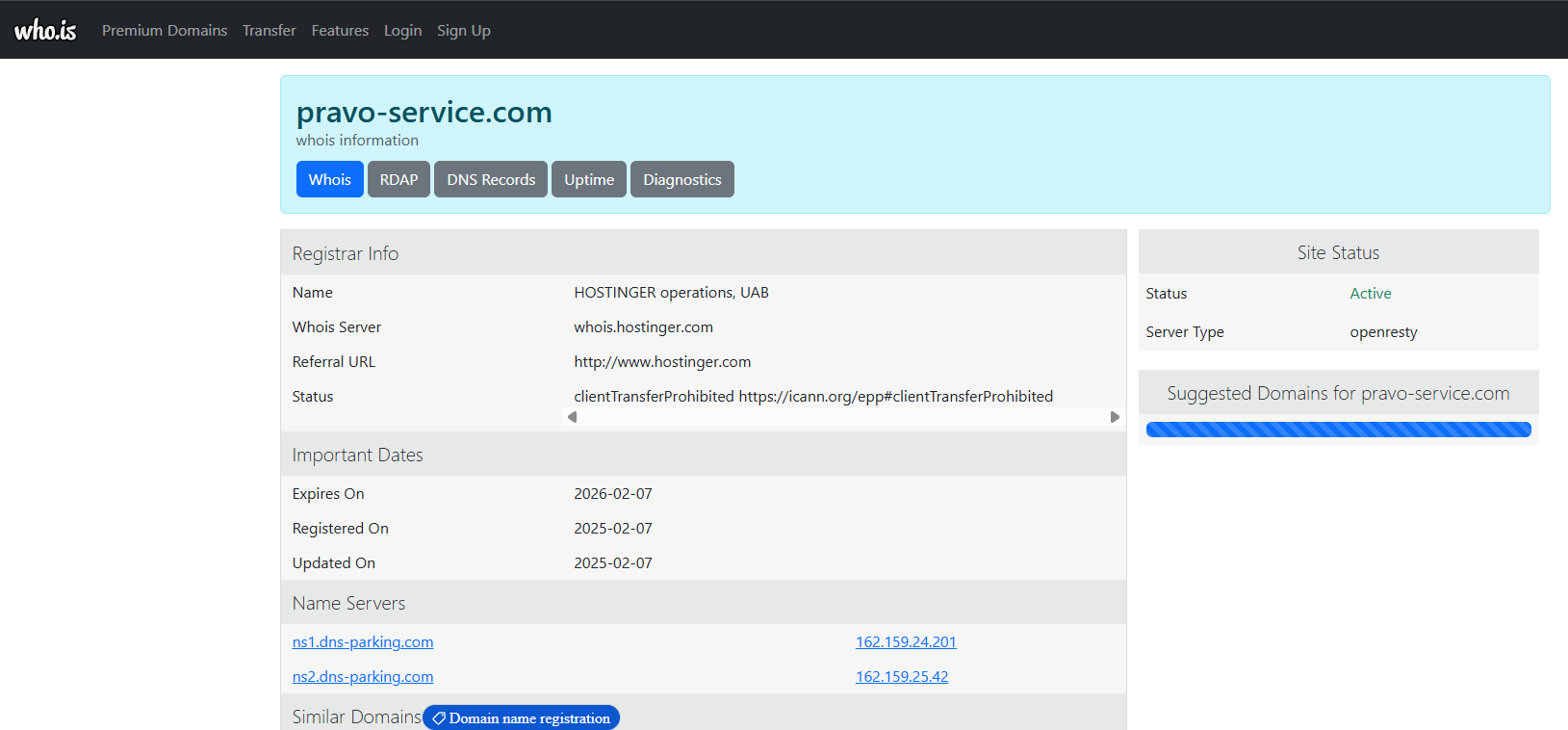
Task: Open the Diagnostics tab
Action: coord(682,179)
